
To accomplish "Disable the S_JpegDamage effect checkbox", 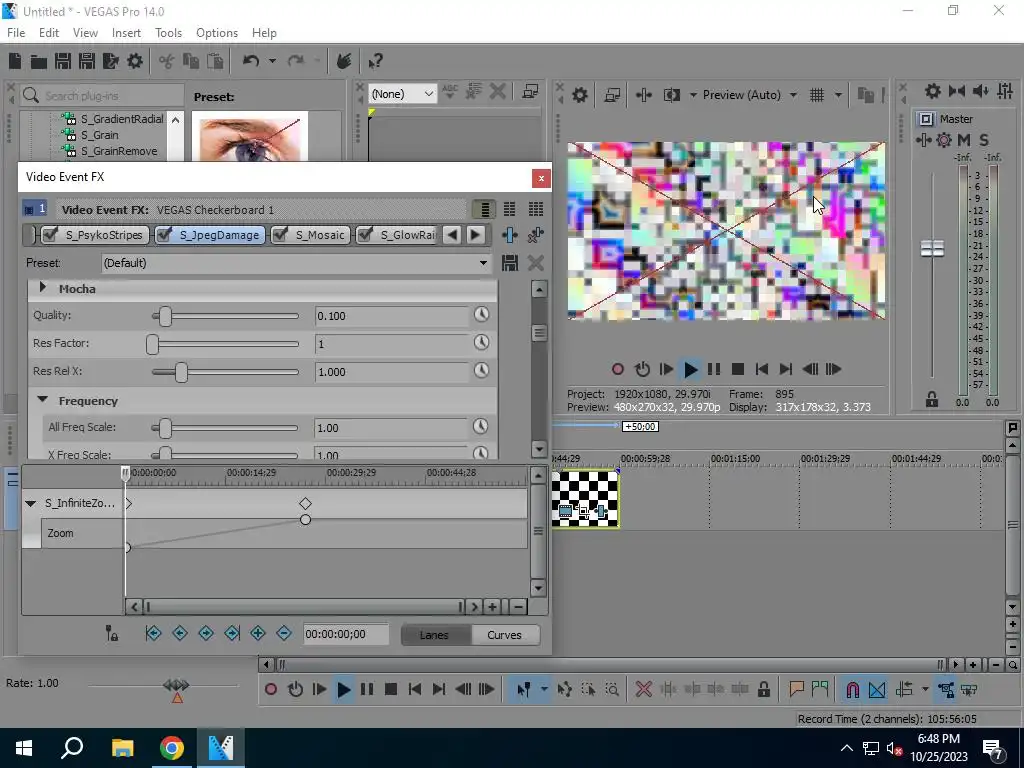I will point(163,234).
